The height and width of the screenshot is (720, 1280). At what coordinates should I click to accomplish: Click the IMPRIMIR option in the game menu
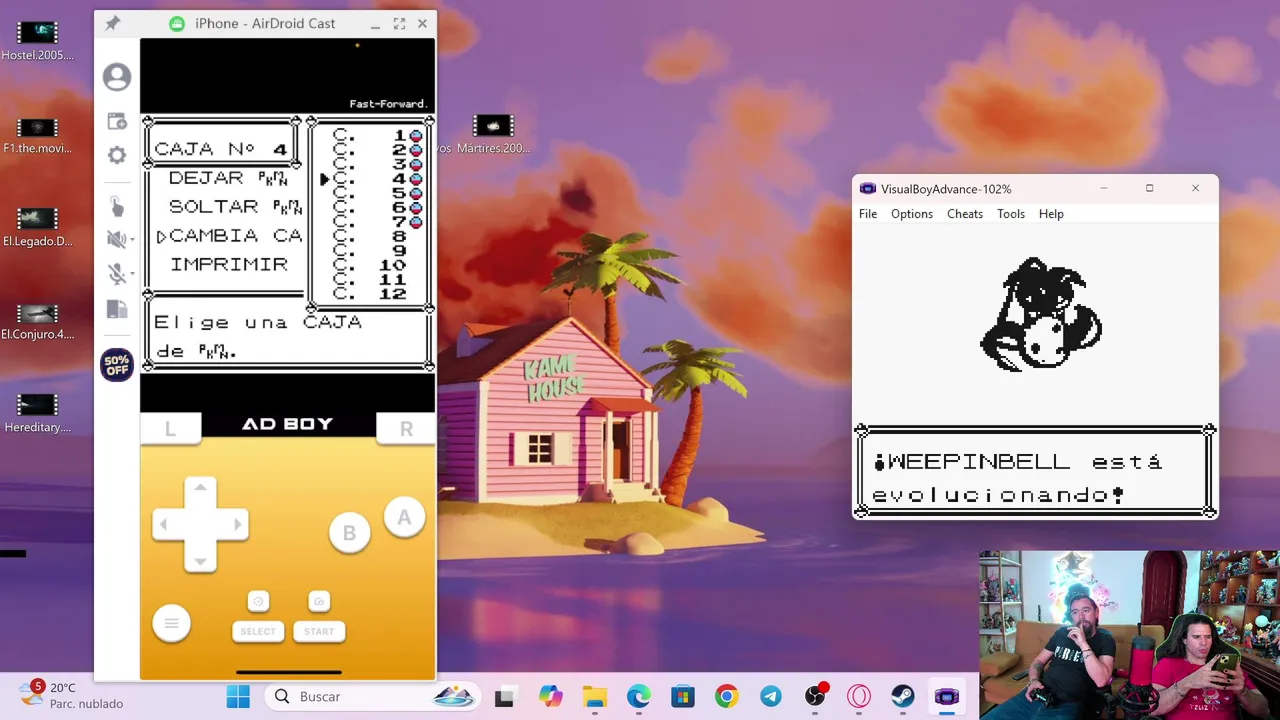point(229,264)
